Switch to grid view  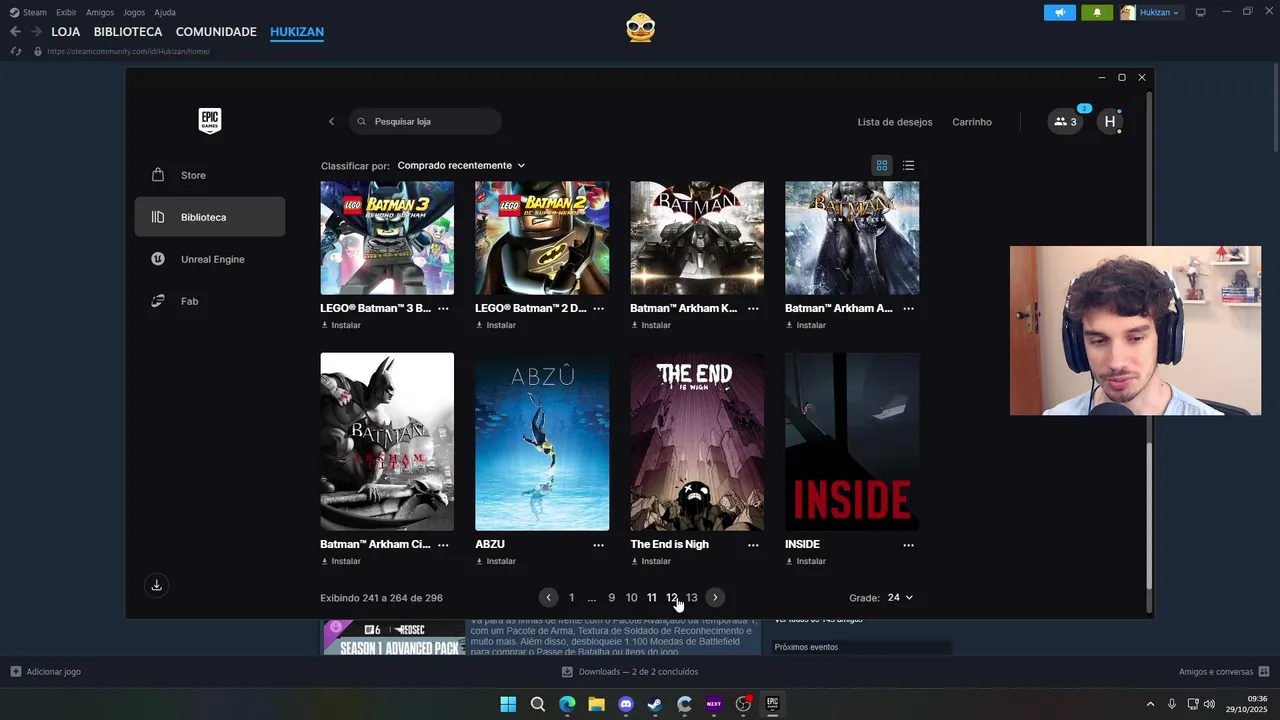point(882,166)
